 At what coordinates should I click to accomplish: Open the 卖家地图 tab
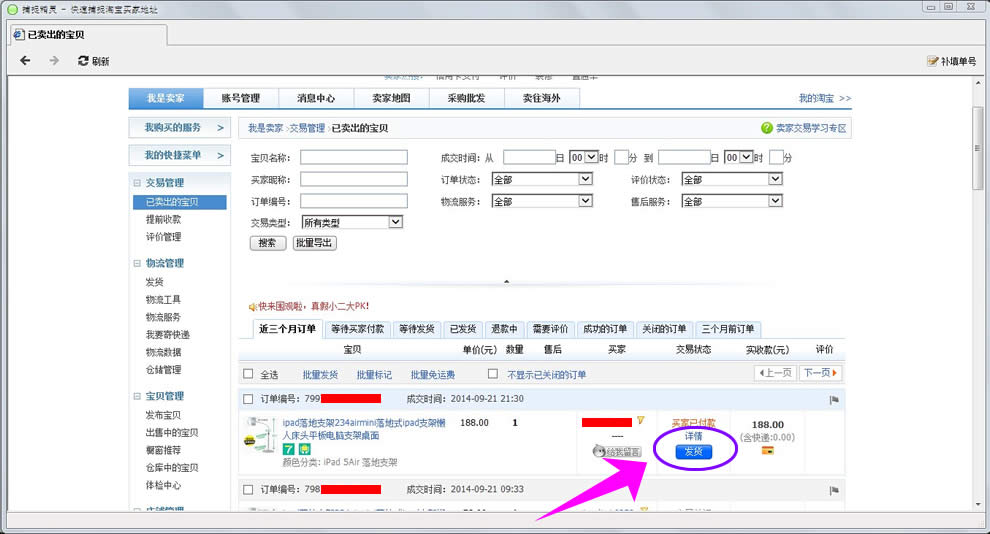click(391, 98)
